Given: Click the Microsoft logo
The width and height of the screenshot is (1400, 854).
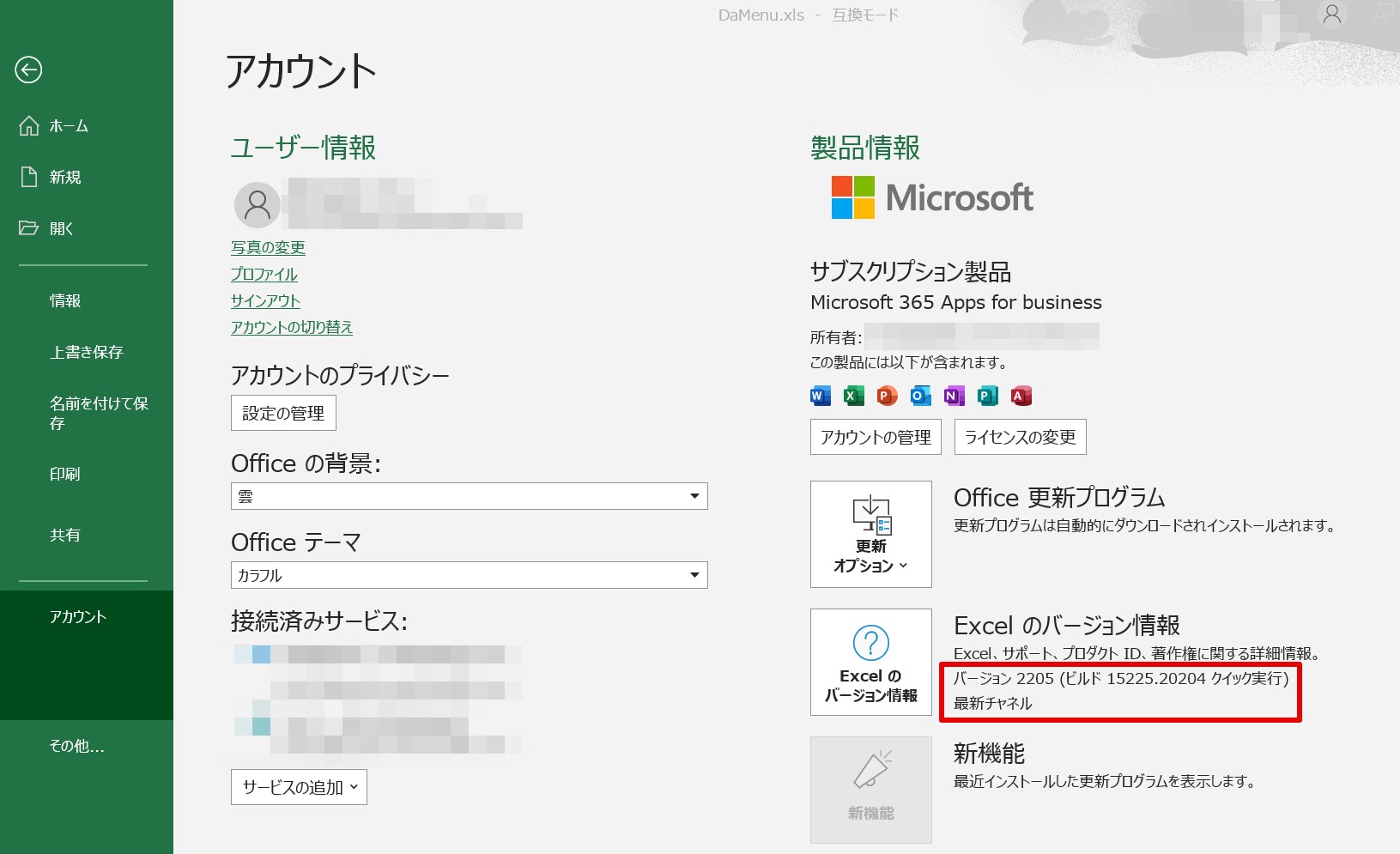Looking at the screenshot, I should coord(932,197).
